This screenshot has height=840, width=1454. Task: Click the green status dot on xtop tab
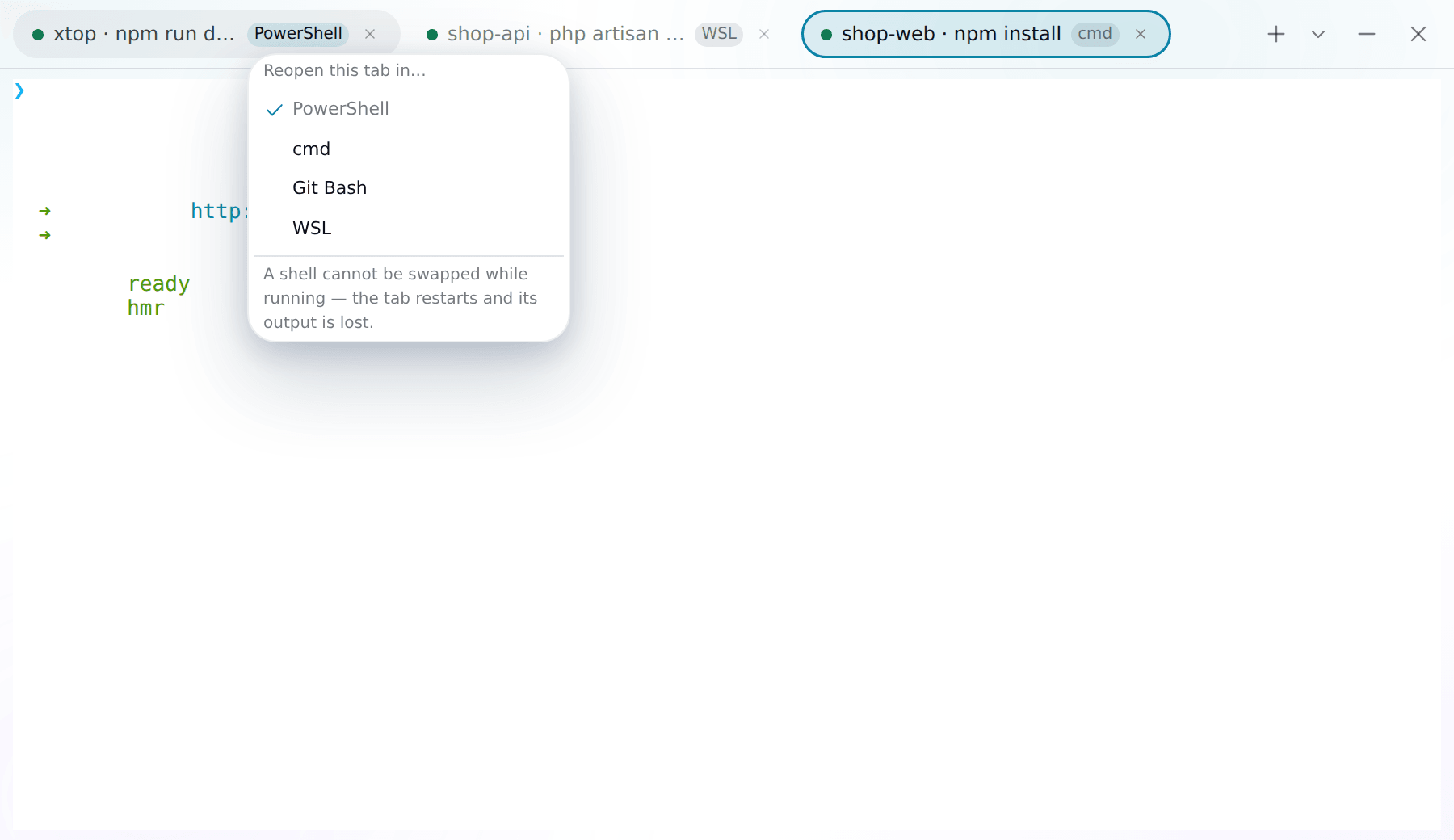pos(38,35)
